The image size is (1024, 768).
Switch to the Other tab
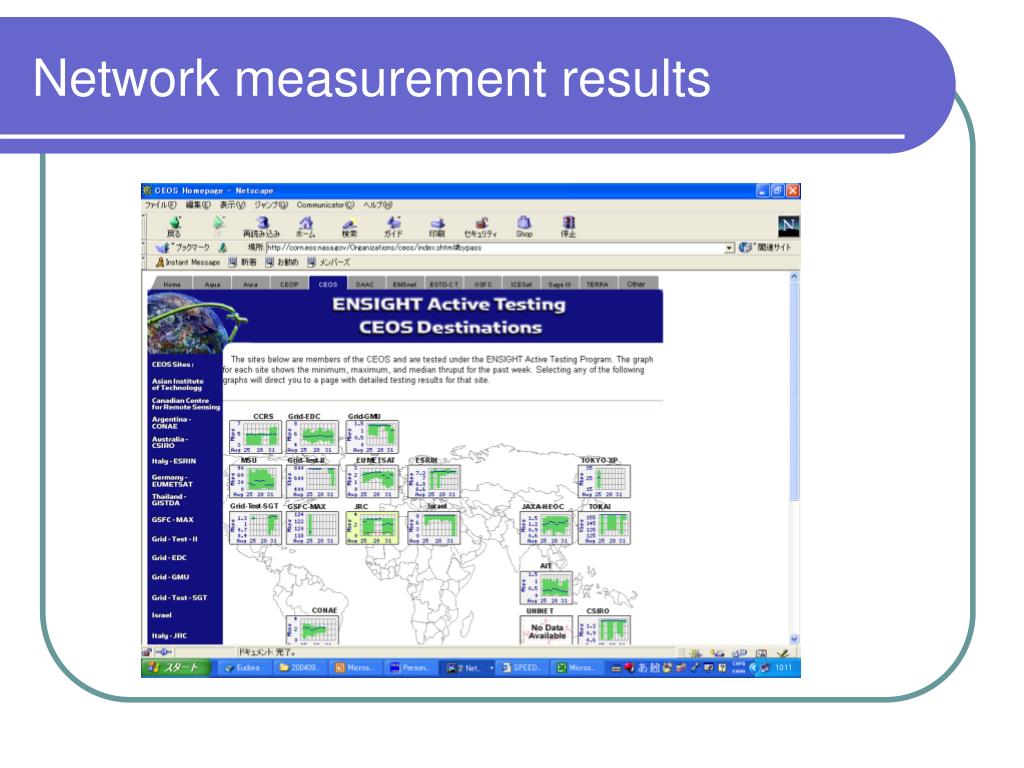click(x=635, y=284)
